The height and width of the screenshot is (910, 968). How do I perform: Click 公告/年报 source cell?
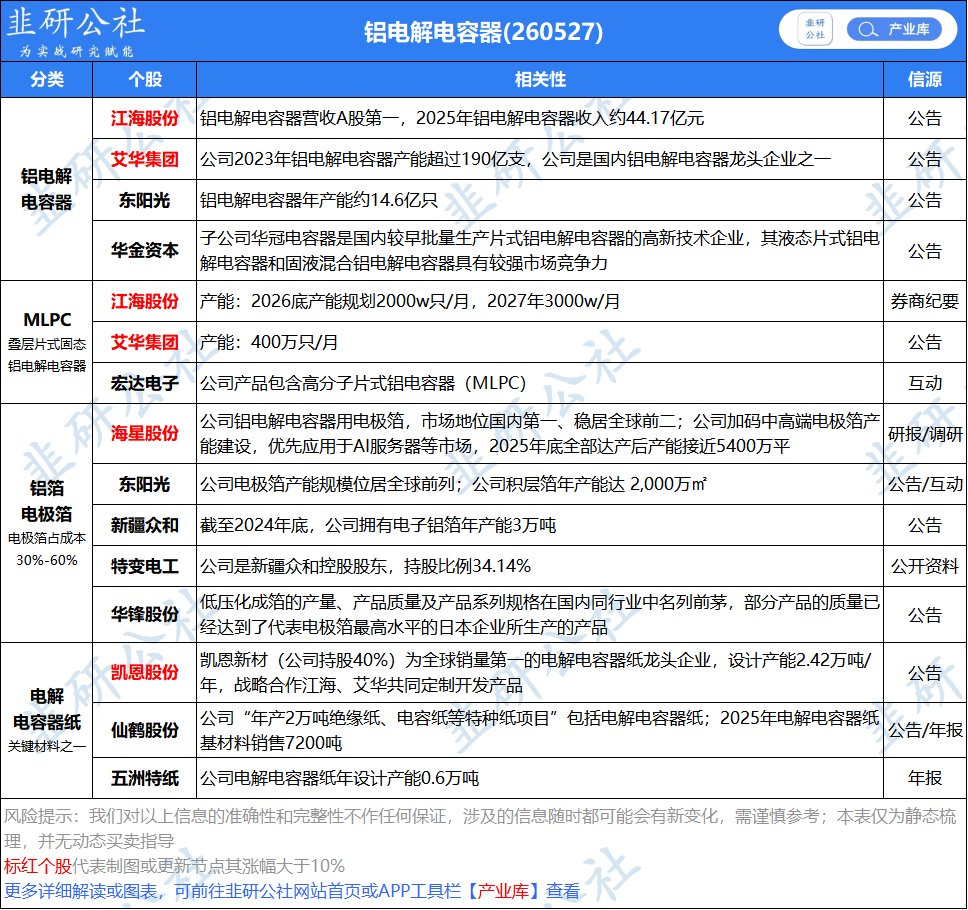click(x=925, y=730)
